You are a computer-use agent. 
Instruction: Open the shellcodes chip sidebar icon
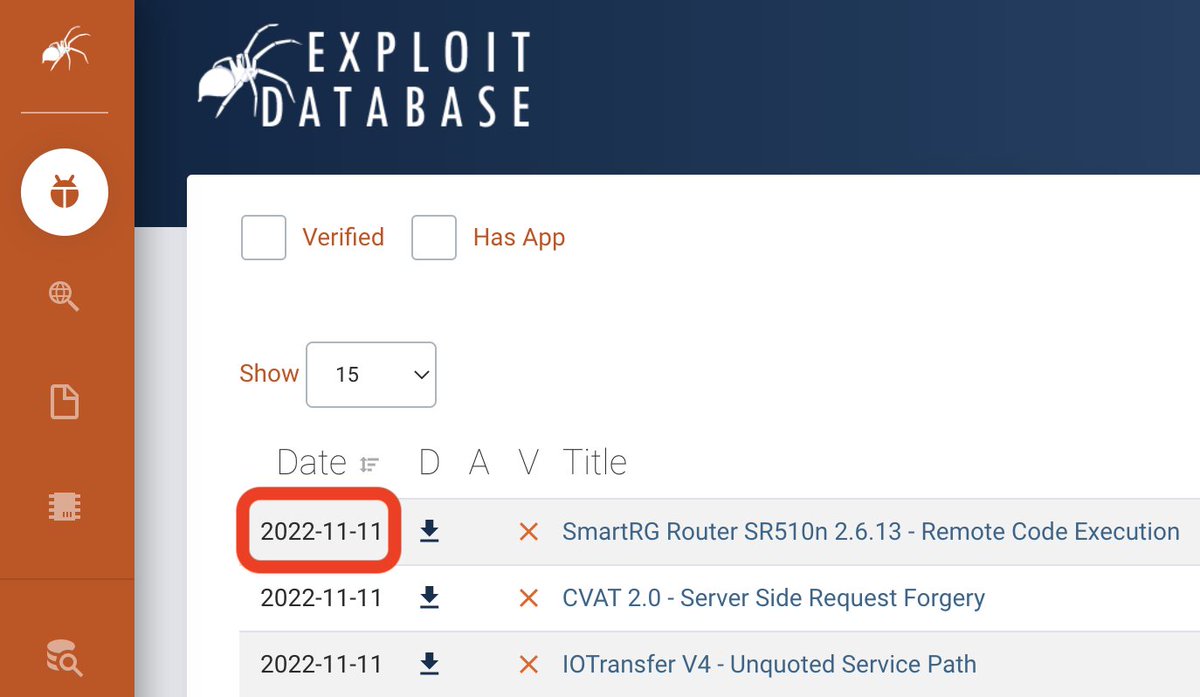[x=64, y=507]
